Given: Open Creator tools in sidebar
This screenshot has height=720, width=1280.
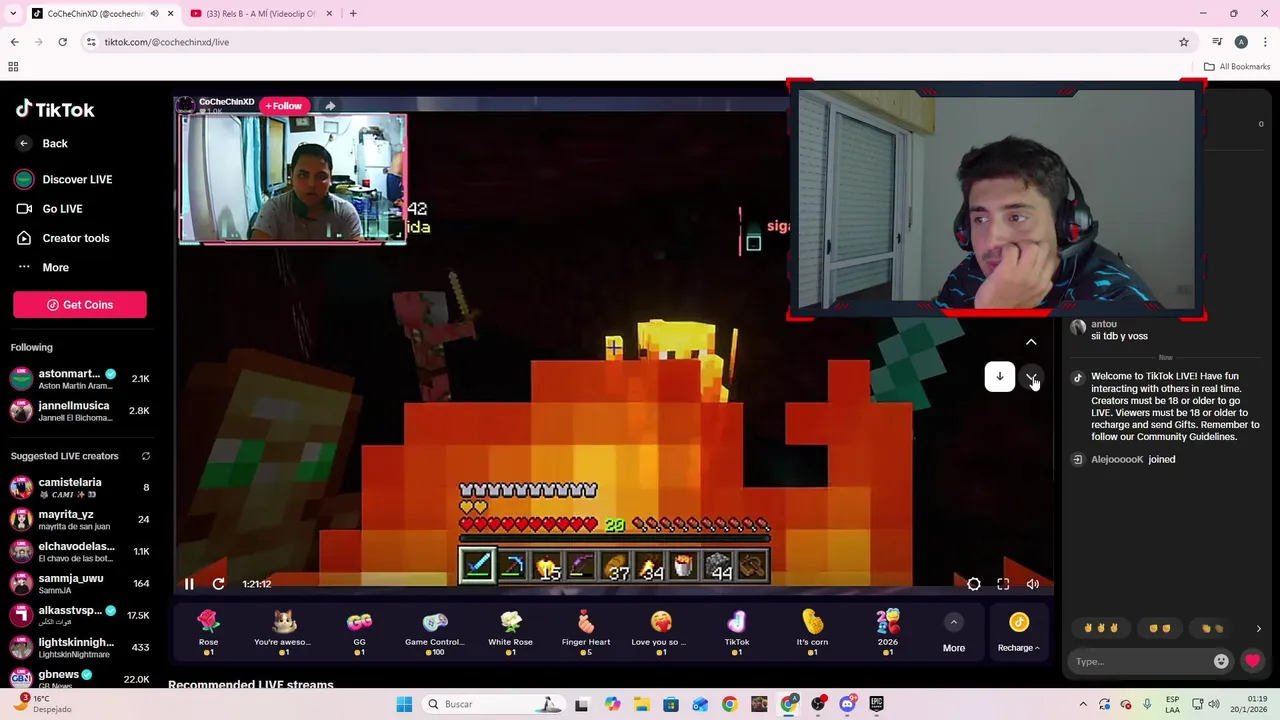Looking at the screenshot, I should [63, 238].
